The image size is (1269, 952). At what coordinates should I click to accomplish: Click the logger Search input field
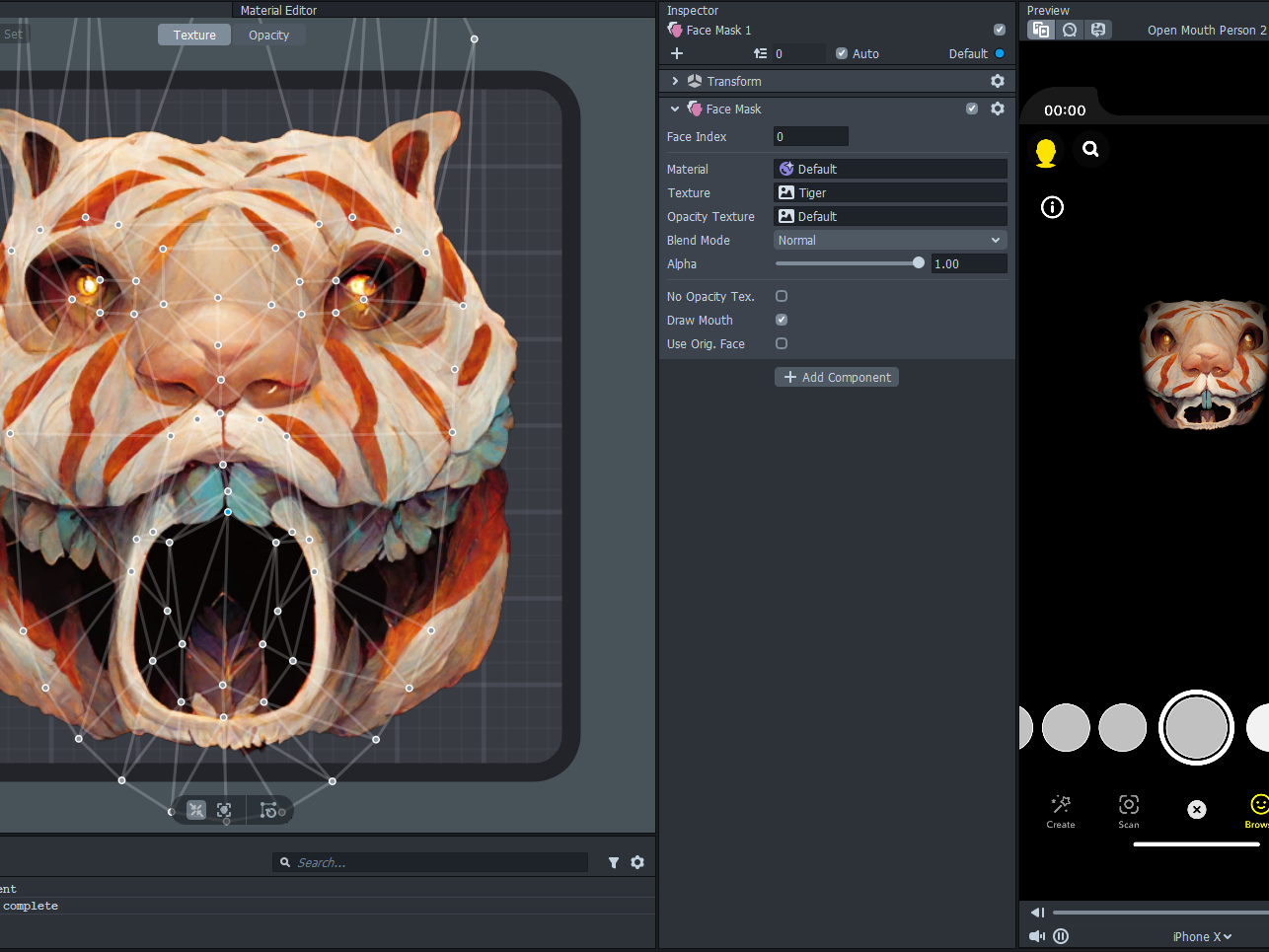[434, 863]
